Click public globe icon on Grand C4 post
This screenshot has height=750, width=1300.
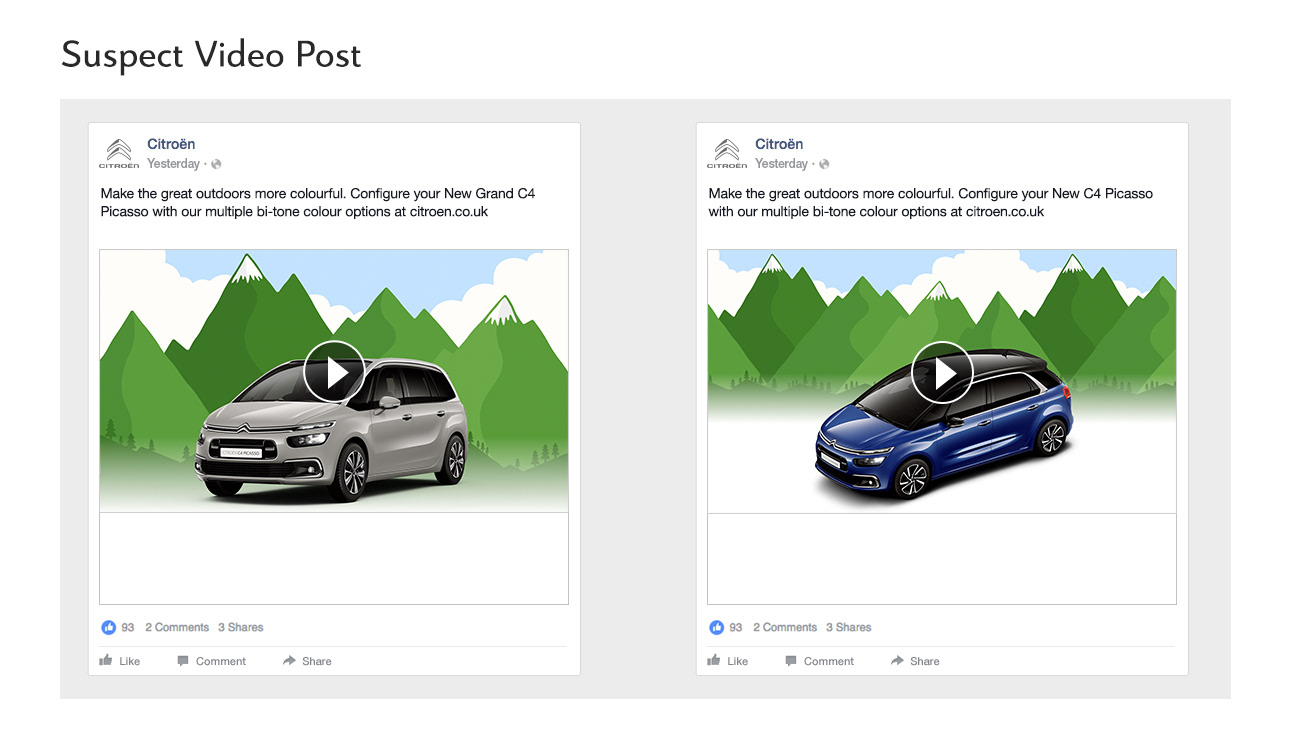pyautogui.click(x=216, y=164)
